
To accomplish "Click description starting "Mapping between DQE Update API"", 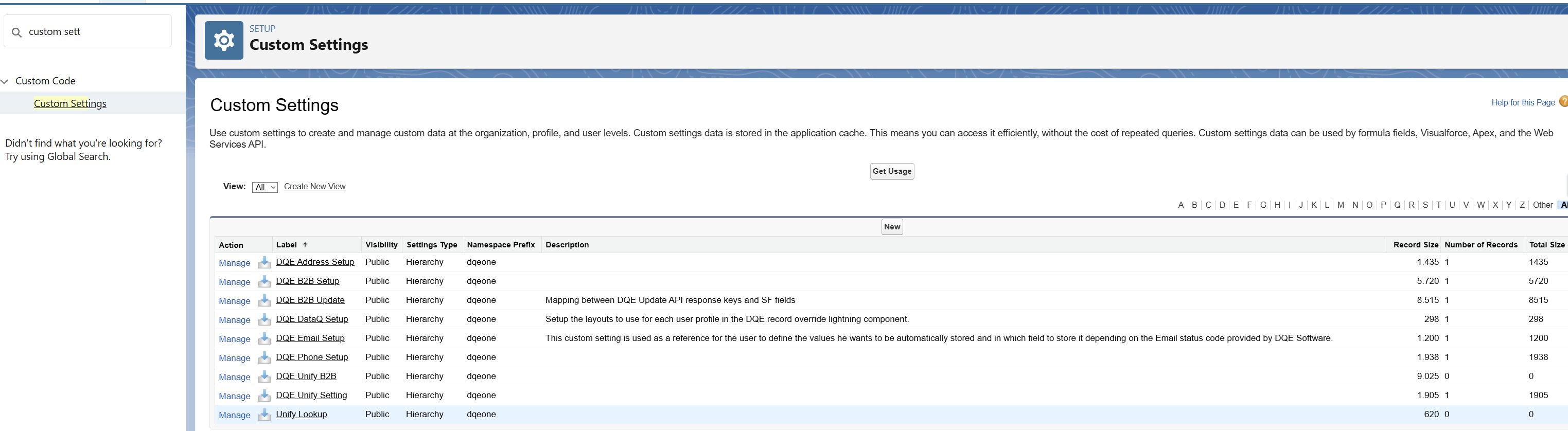I will pyautogui.click(x=670, y=300).
